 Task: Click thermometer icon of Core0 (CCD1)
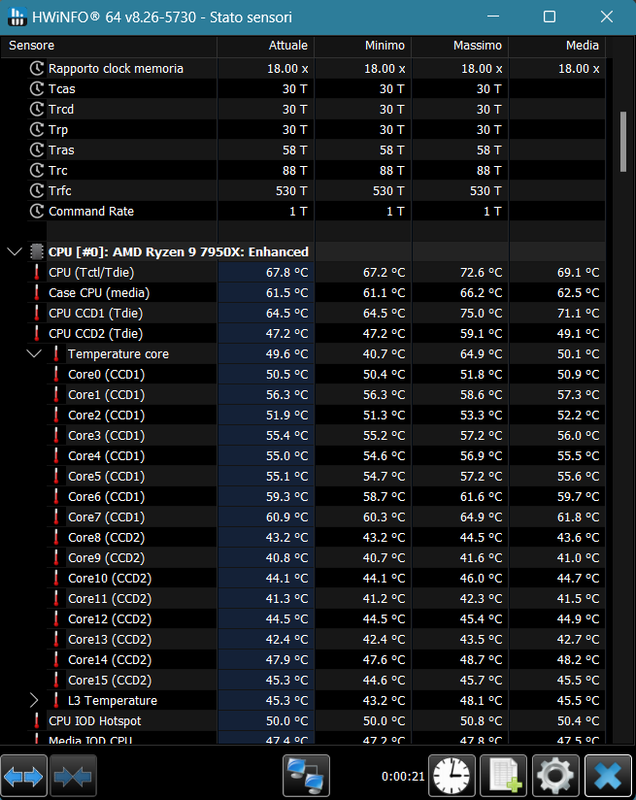pyautogui.click(x=56, y=374)
